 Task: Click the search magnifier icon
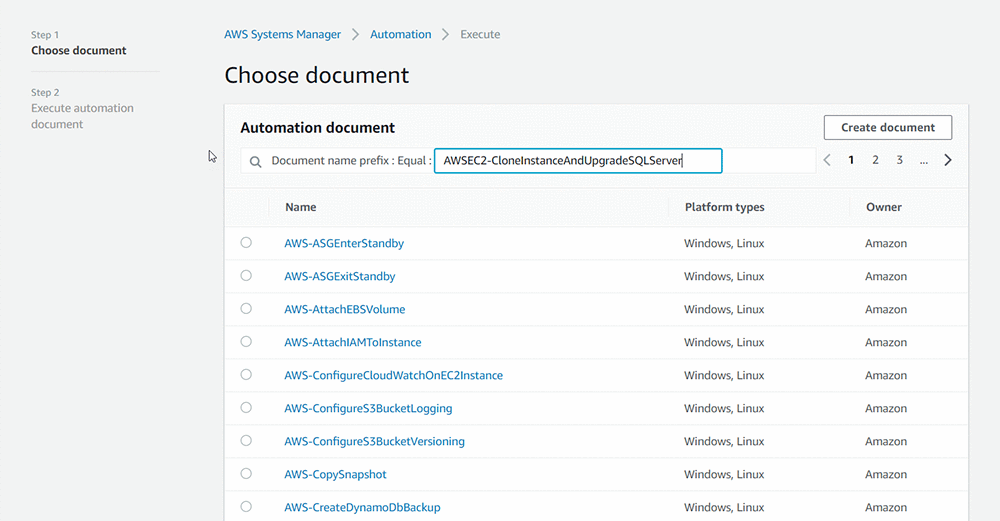point(256,161)
